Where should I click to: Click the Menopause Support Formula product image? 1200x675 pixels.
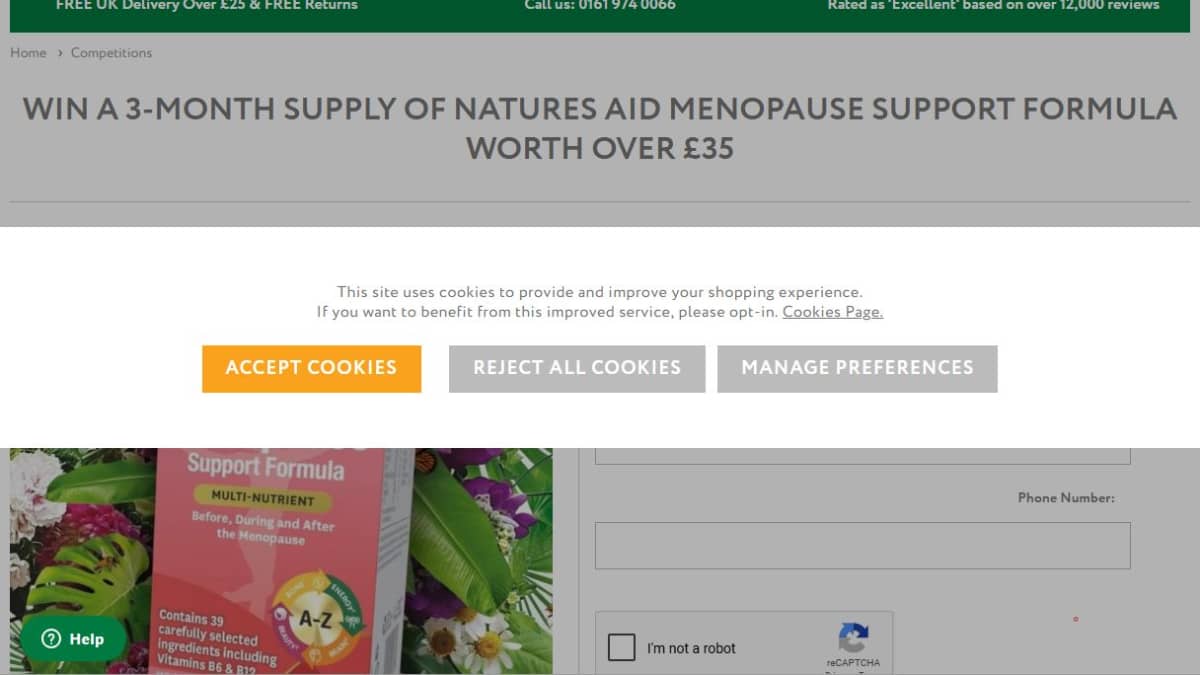click(x=281, y=561)
